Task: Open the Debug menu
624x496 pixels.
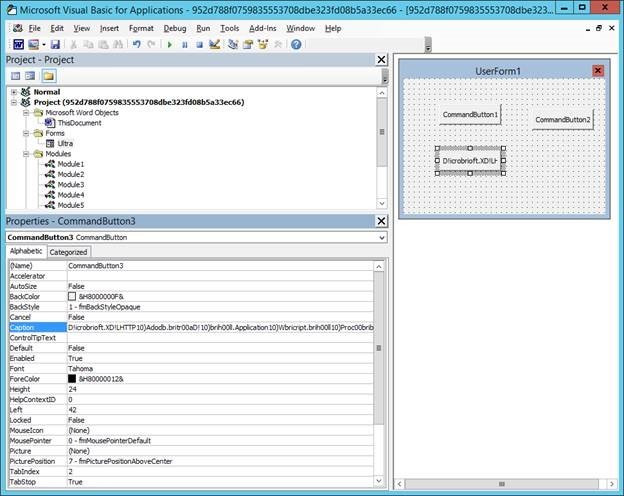Action: tap(174, 28)
